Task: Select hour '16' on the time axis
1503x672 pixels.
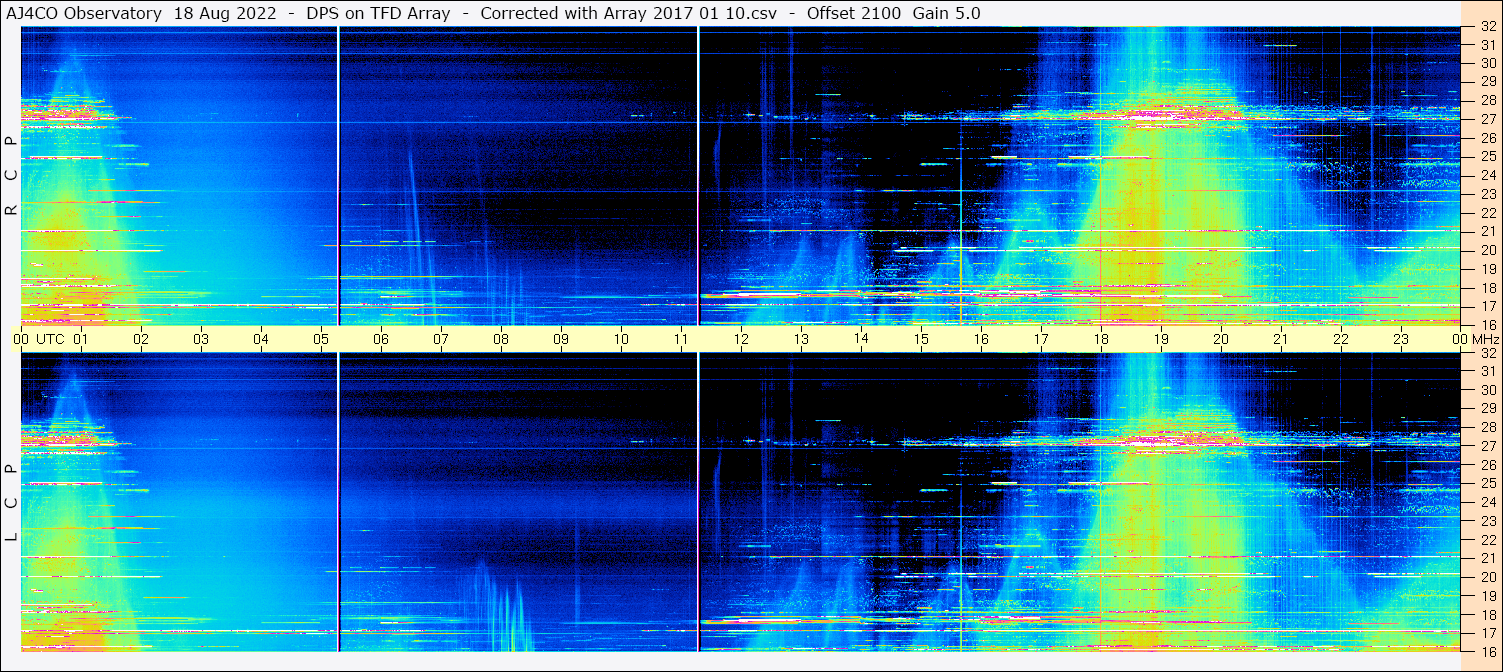Action: 981,339
